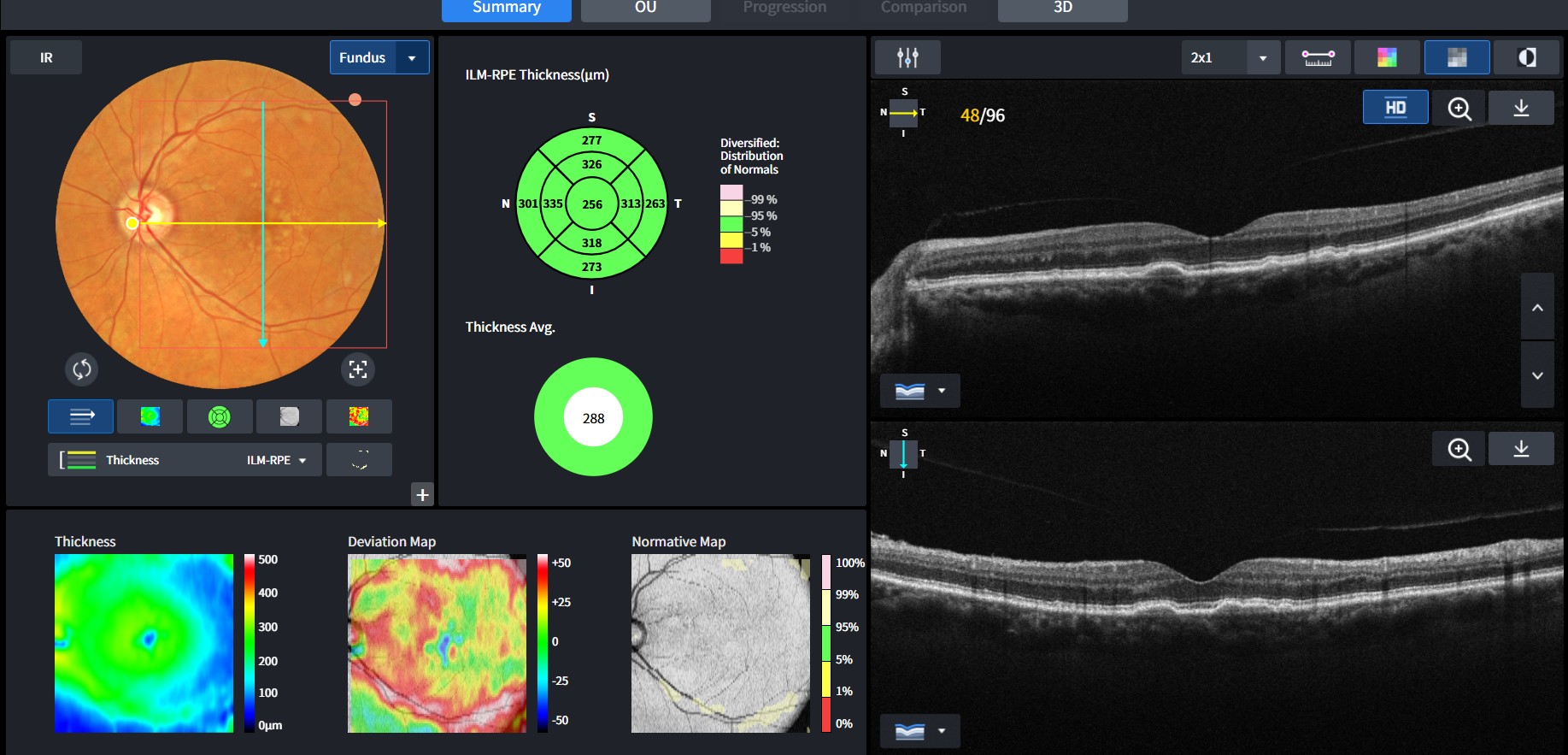Click the ETDRS grid overlay icon

(x=220, y=416)
